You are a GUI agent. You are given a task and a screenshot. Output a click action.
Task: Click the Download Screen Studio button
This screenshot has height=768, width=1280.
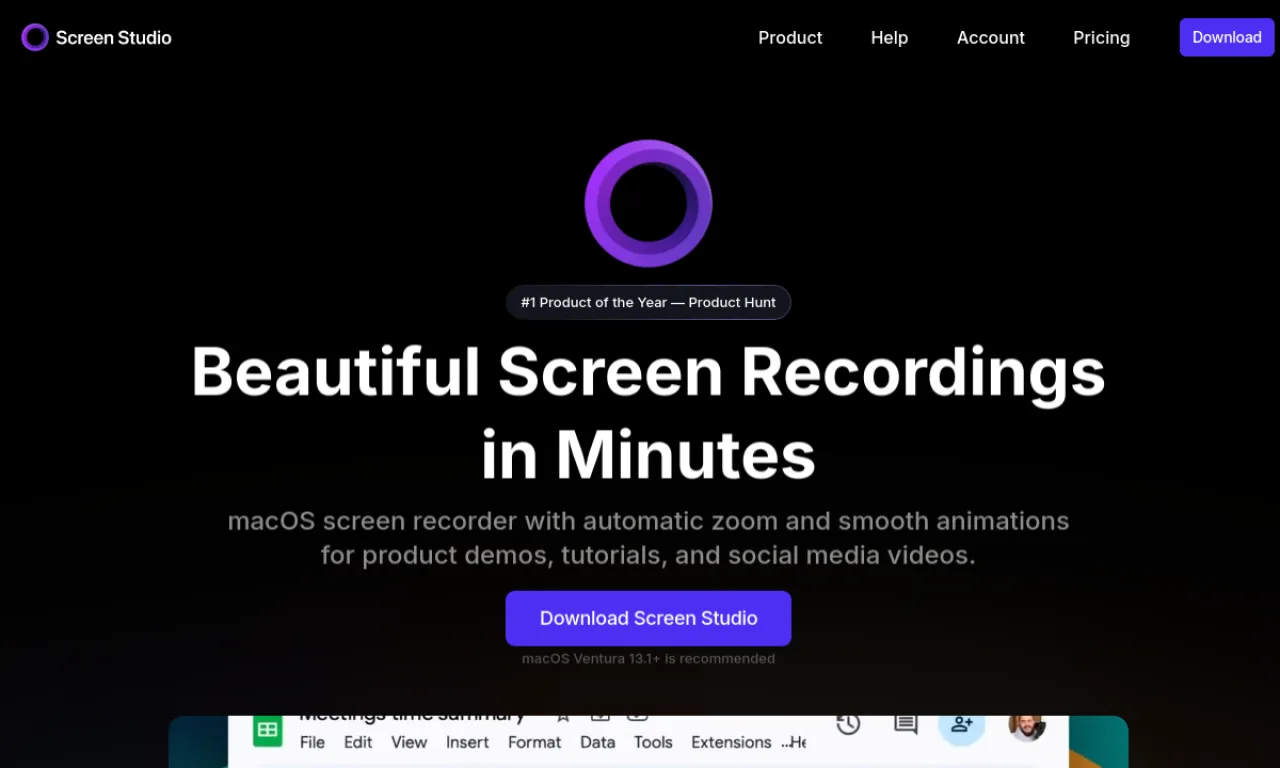648,618
